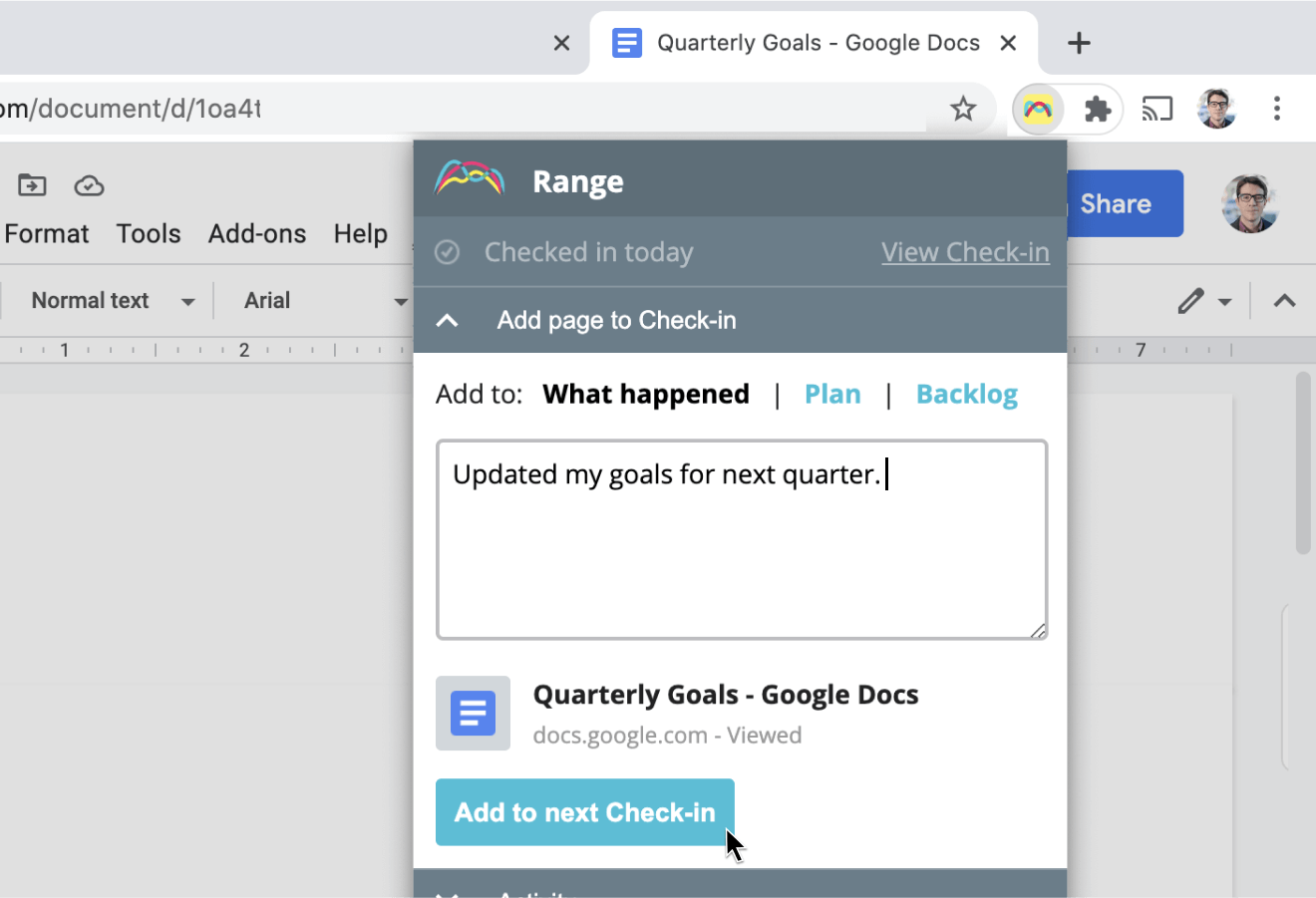Image resolution: width=1316 pixels, height=898 pixels.
Task: Select the What happened category
Action: (x=646, y=394)
